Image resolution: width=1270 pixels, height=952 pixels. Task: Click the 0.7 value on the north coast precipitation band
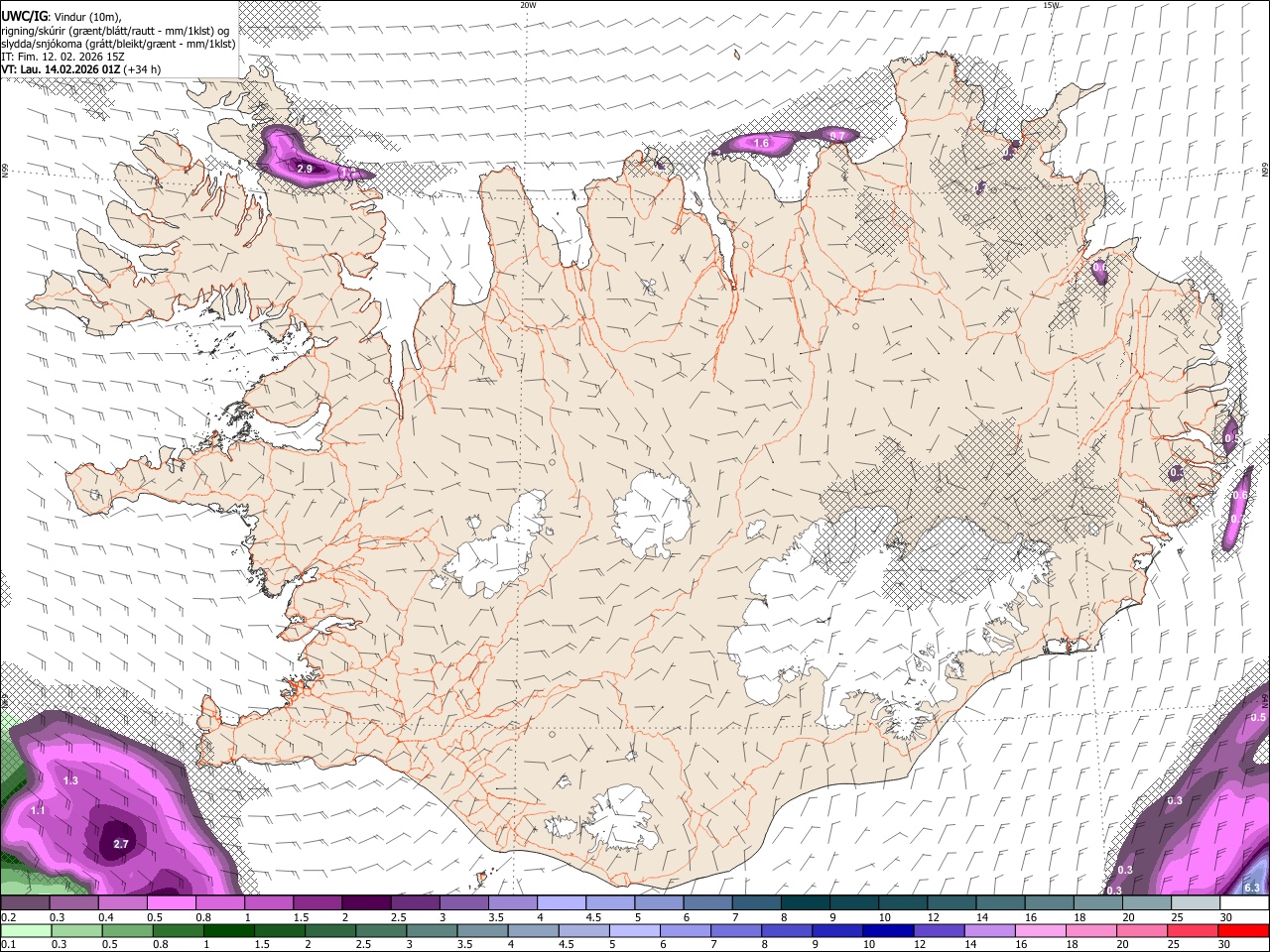[836, 135]
